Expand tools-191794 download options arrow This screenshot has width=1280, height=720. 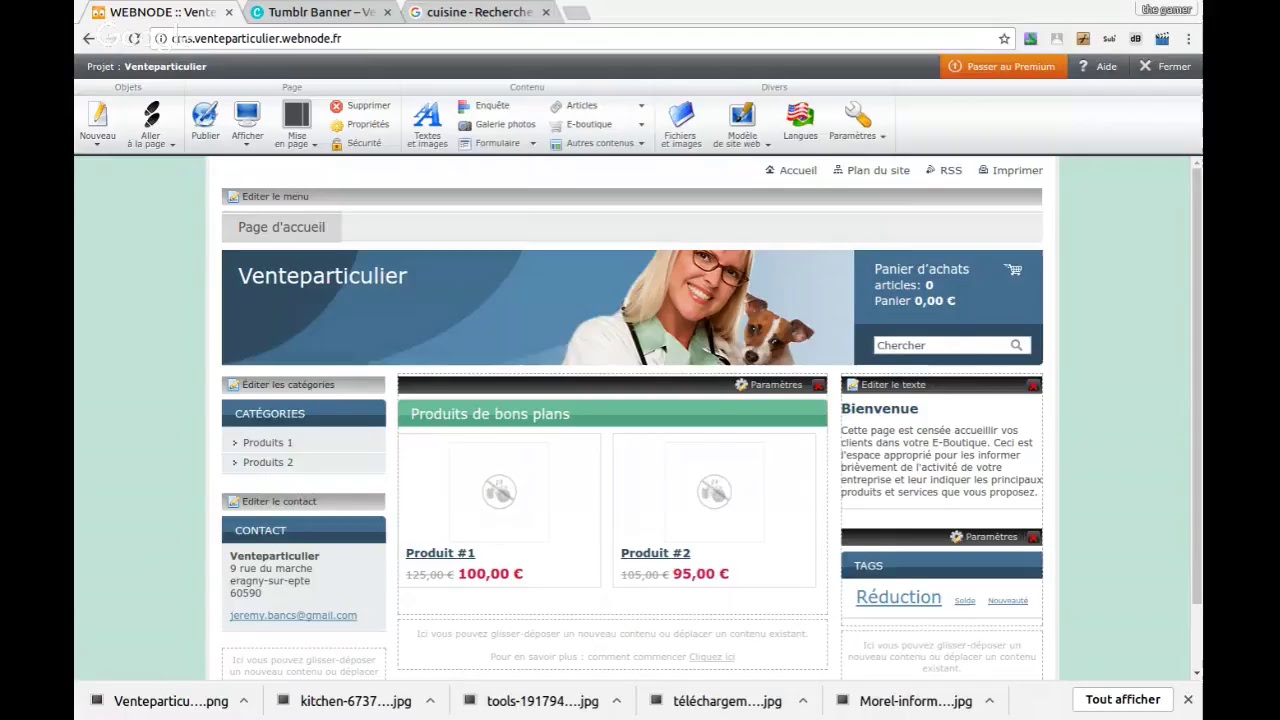(x=616, y=701)
